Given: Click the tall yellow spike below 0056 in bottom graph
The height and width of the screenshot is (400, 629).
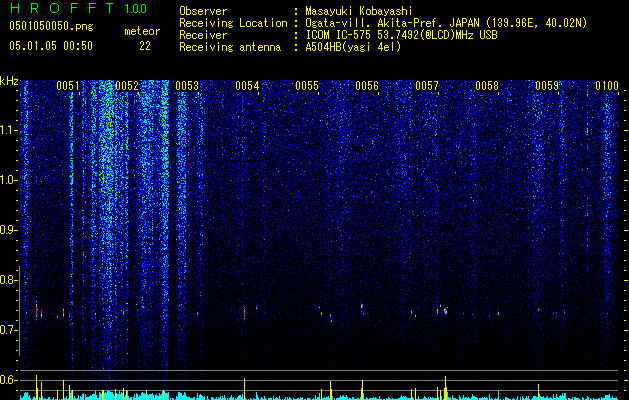Looking at the screenshot, I should click(362, 389).
